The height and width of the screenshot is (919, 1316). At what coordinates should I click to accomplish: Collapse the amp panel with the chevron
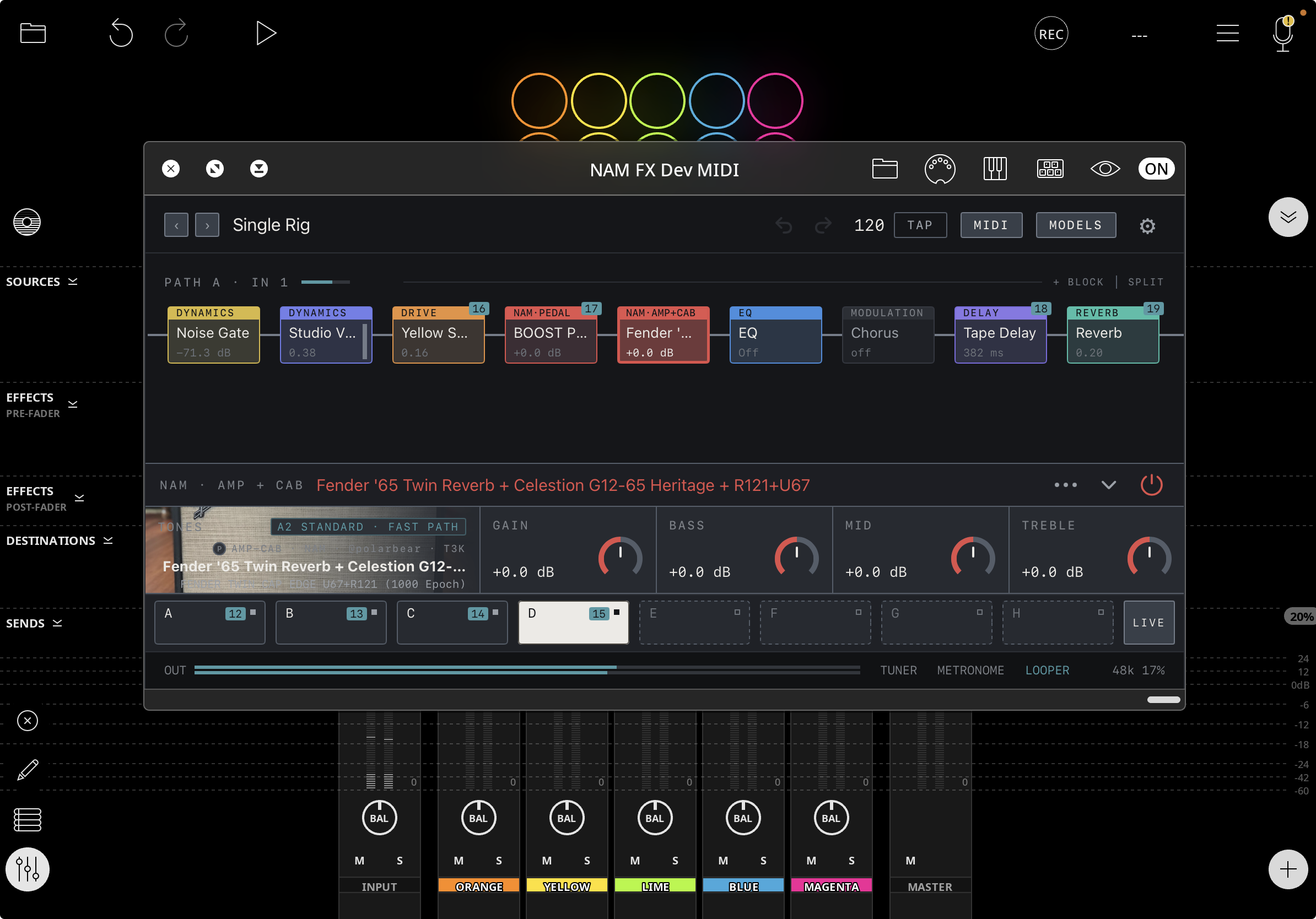click(1108, 485)
